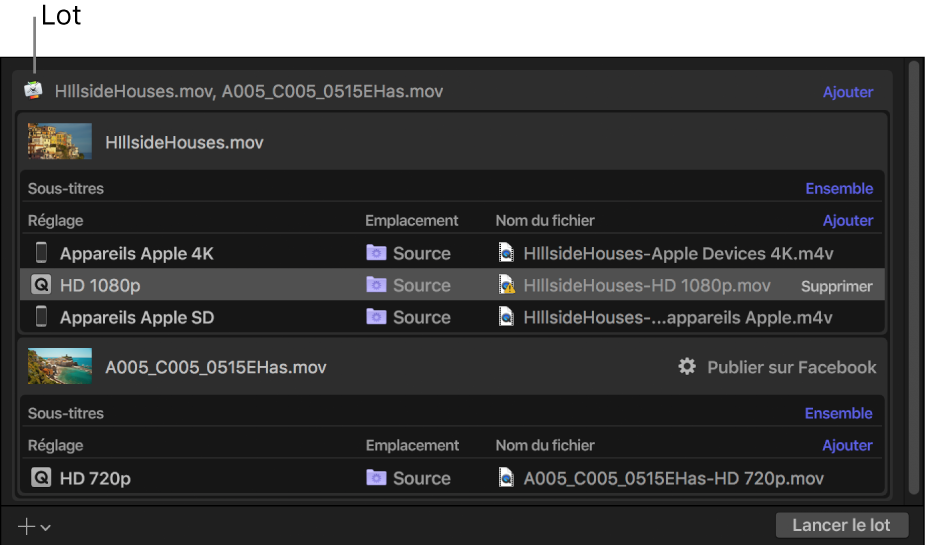Select the A005_C005_0515EHas.mov thumbnail
This screenshot has height=545, width=926.
[60, 367]
